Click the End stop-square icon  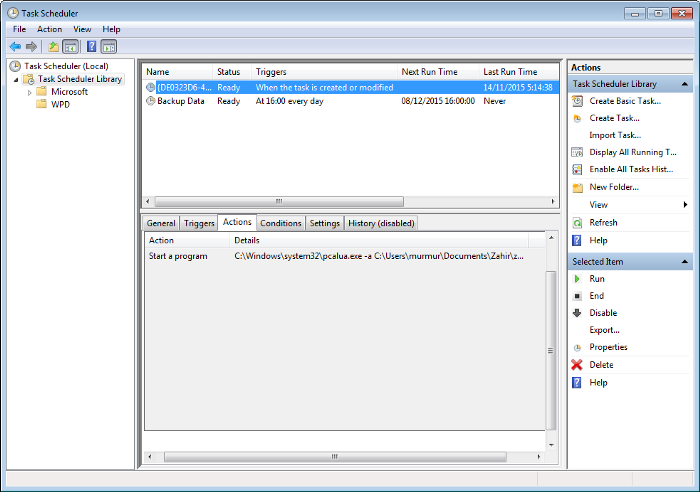tap(577, 296)
